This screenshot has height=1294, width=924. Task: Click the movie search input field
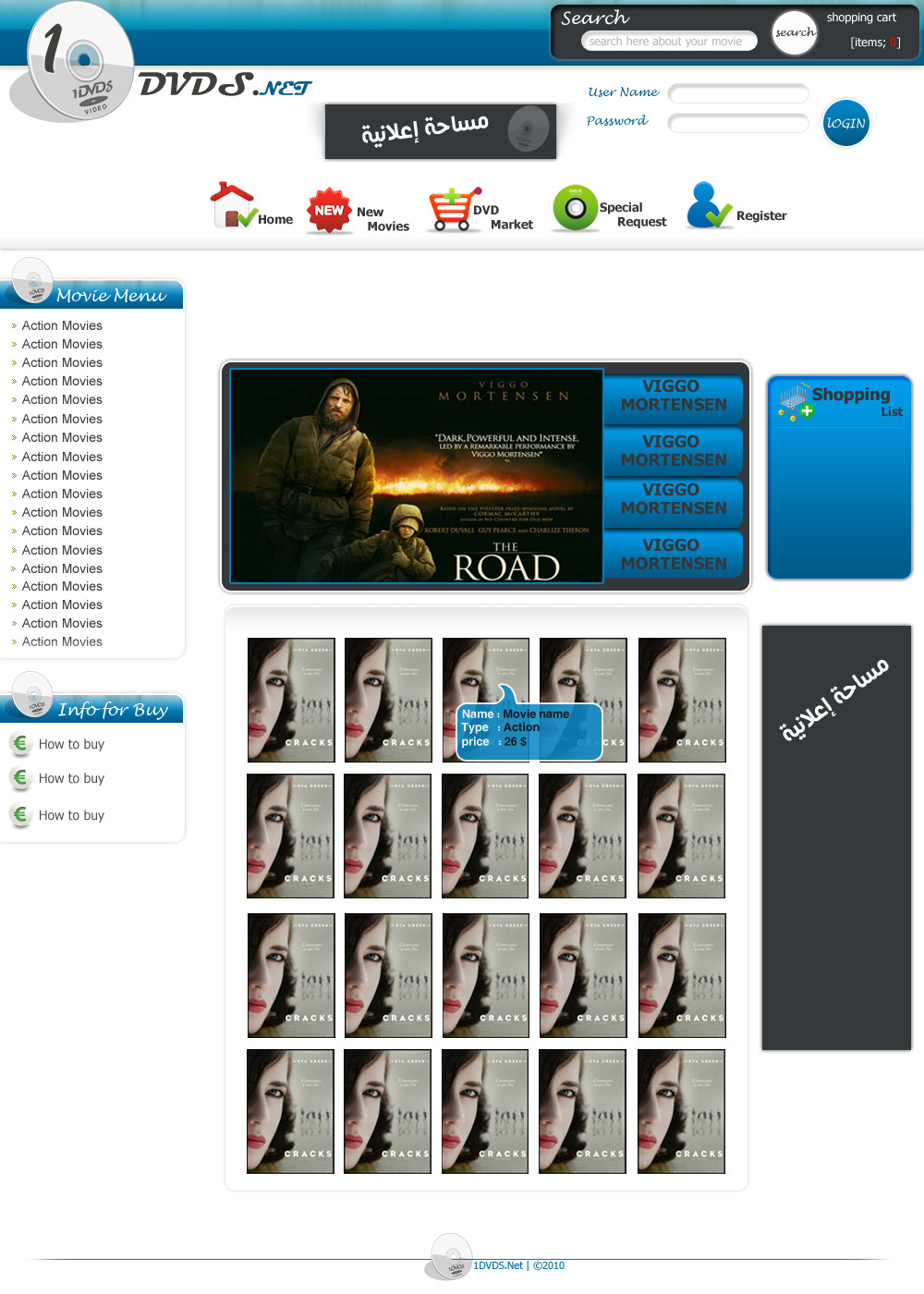tap(668, 42)
